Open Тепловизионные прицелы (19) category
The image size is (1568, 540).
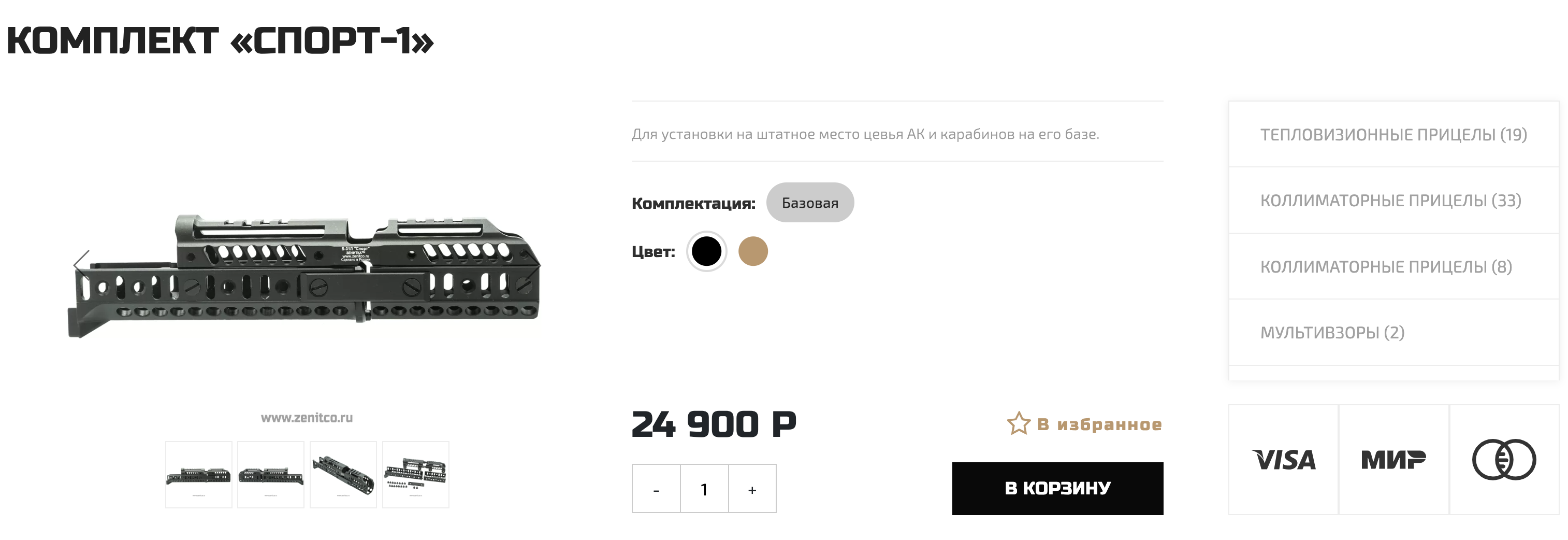point(1392,135)
